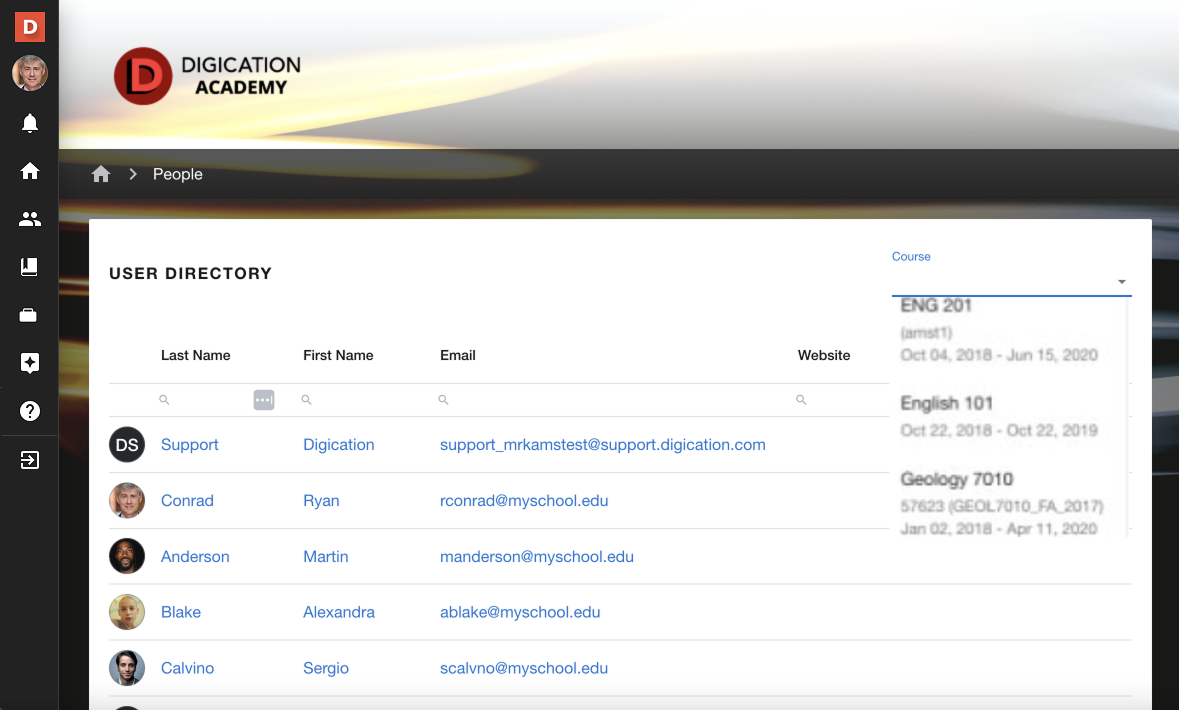The image size is (1179, 710).
Task: Open the Sergio first name link
Action: pos(326,668)
